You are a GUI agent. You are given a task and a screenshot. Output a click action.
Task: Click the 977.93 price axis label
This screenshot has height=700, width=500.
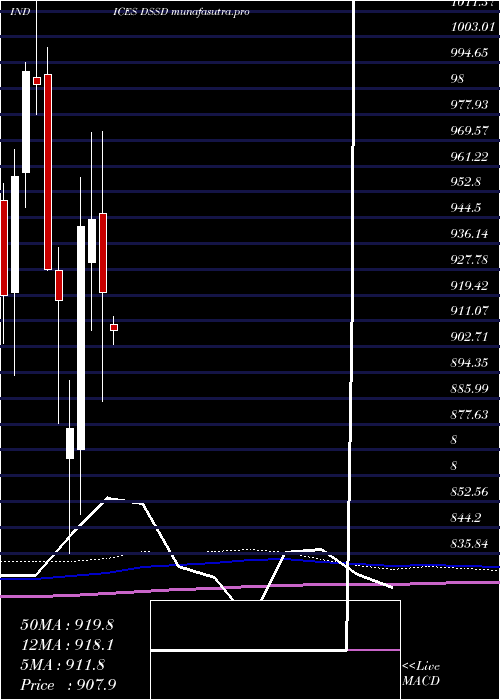coord(469,104)
